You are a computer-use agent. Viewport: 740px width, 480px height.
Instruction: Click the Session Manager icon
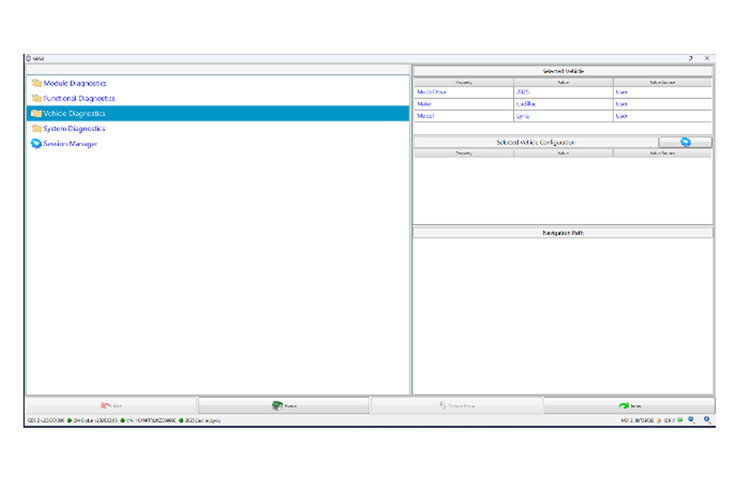[36, 144]
